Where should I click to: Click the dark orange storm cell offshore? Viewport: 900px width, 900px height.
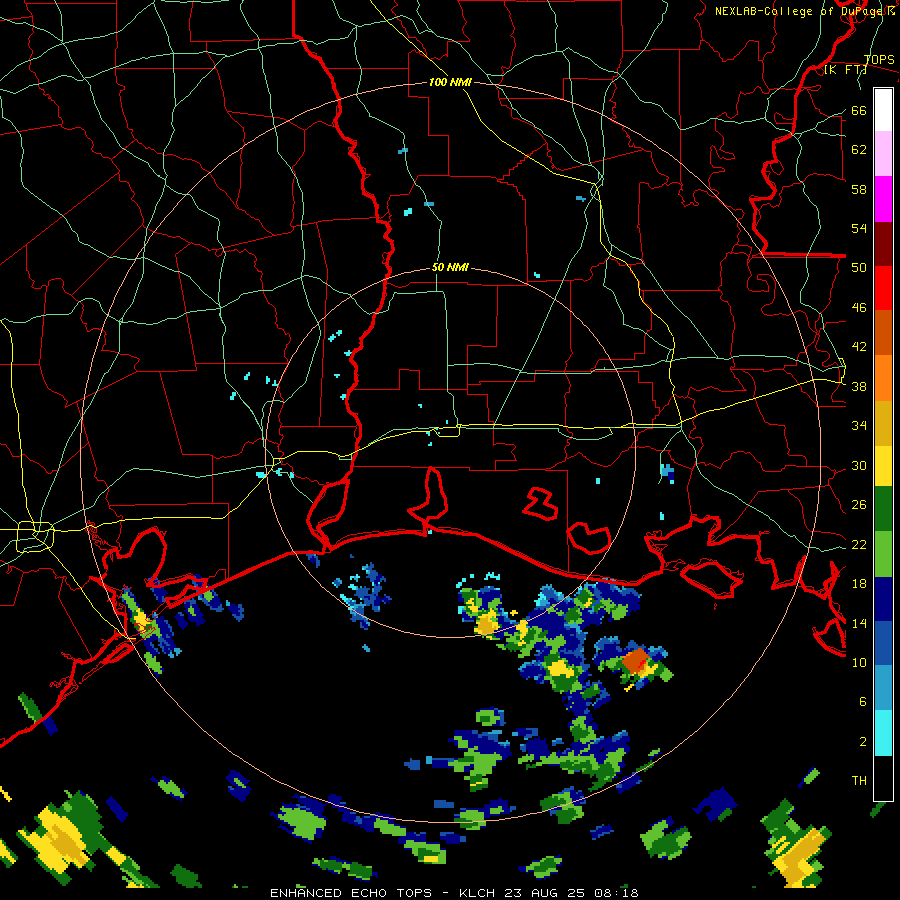click(x=635, y=660)
